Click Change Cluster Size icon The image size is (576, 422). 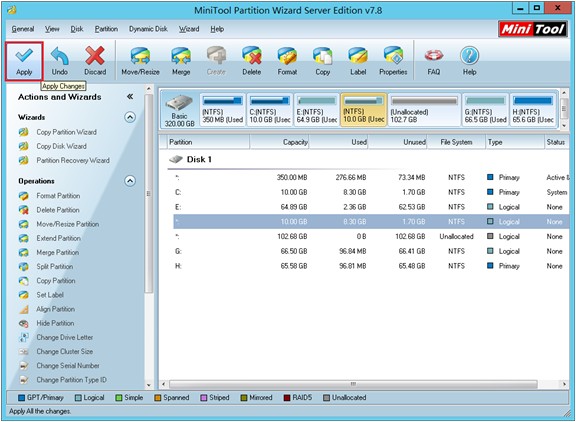24,352
